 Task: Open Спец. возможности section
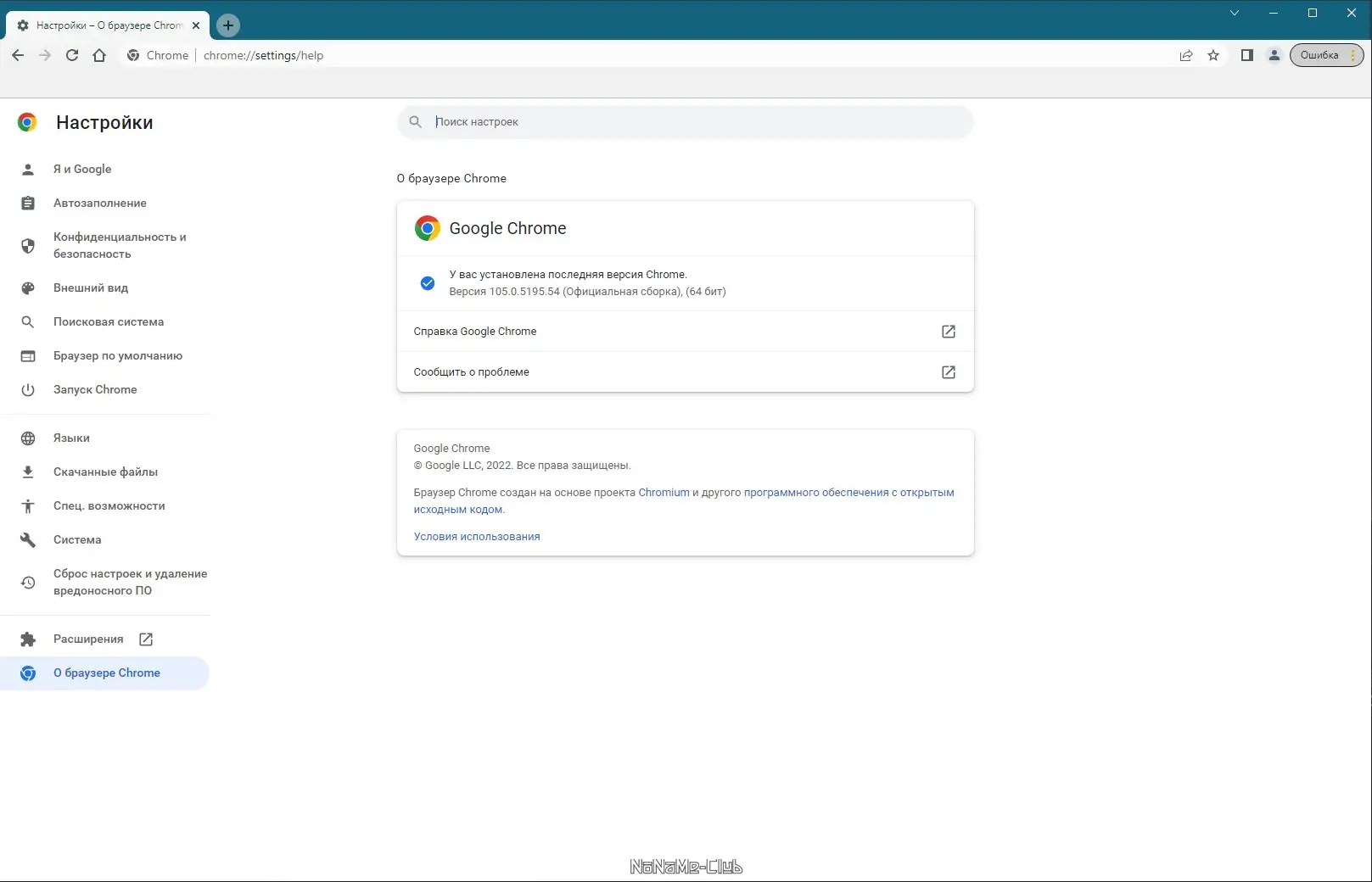pos(105,505)
